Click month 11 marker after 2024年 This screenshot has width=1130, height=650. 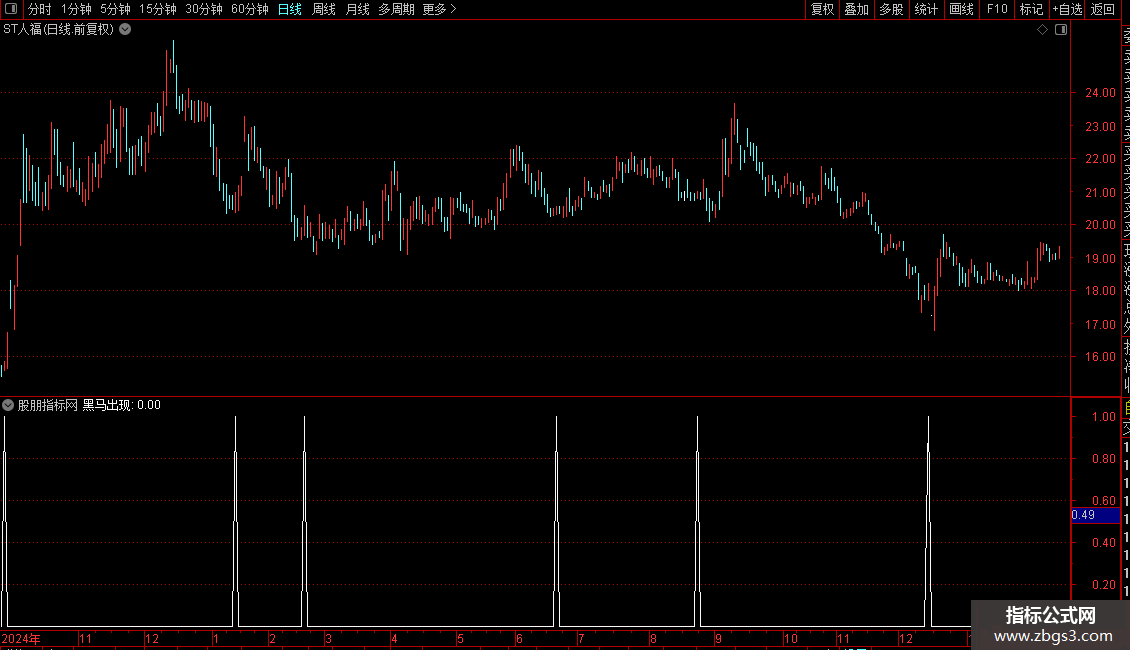point(85,638)
